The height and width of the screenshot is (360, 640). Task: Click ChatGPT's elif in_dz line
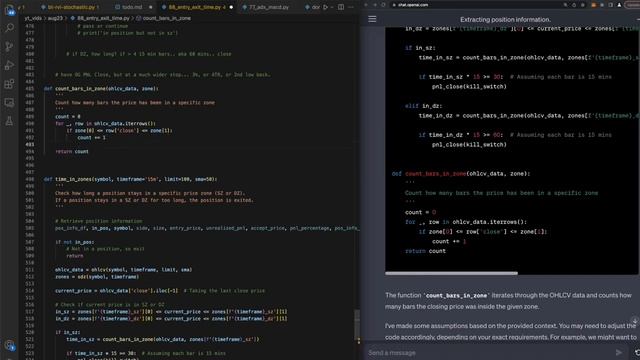point(424,106)
